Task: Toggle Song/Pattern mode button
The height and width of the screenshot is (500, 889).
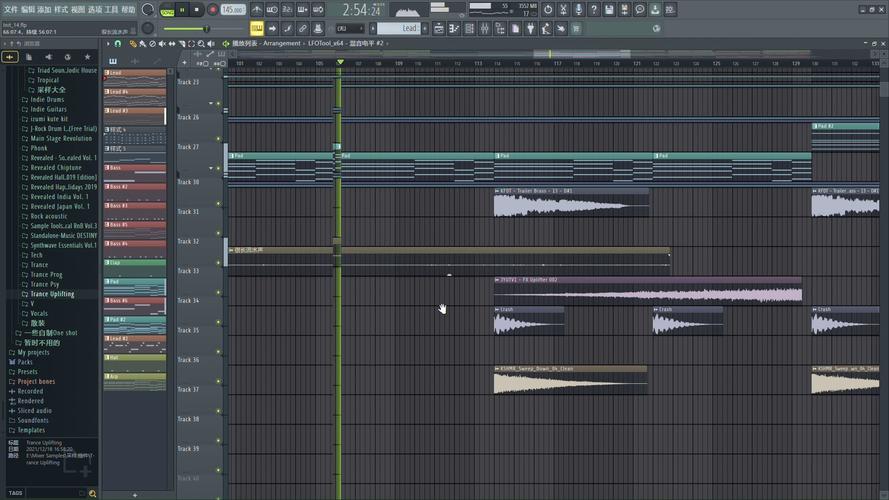Action: point(167,10)
